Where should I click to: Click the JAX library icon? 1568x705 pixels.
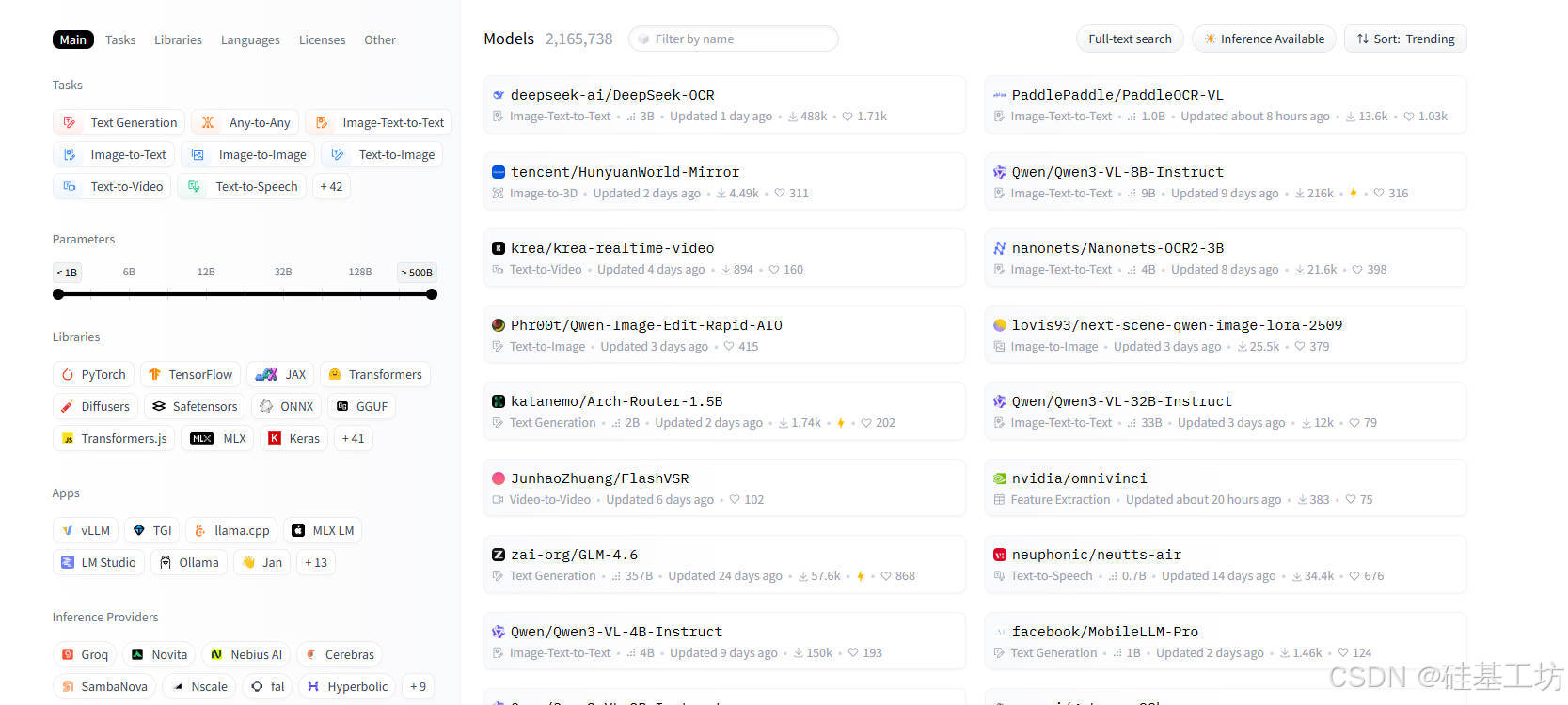point(267,374)
